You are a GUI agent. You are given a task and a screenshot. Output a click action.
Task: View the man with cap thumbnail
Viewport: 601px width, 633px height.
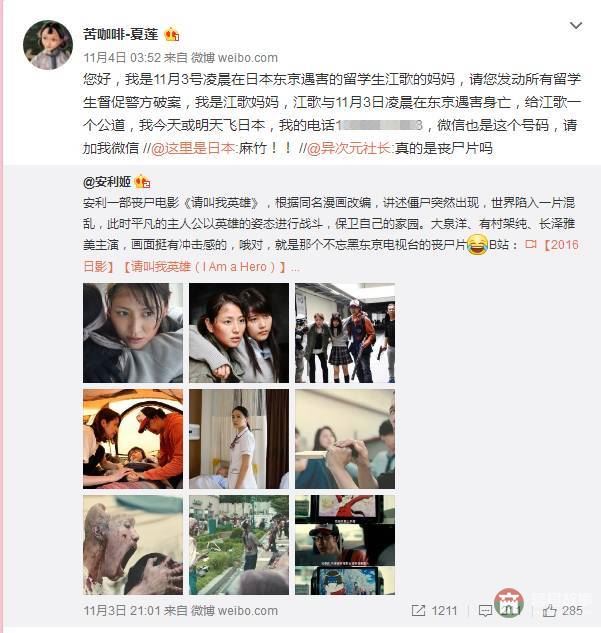(x=345, y=545)
